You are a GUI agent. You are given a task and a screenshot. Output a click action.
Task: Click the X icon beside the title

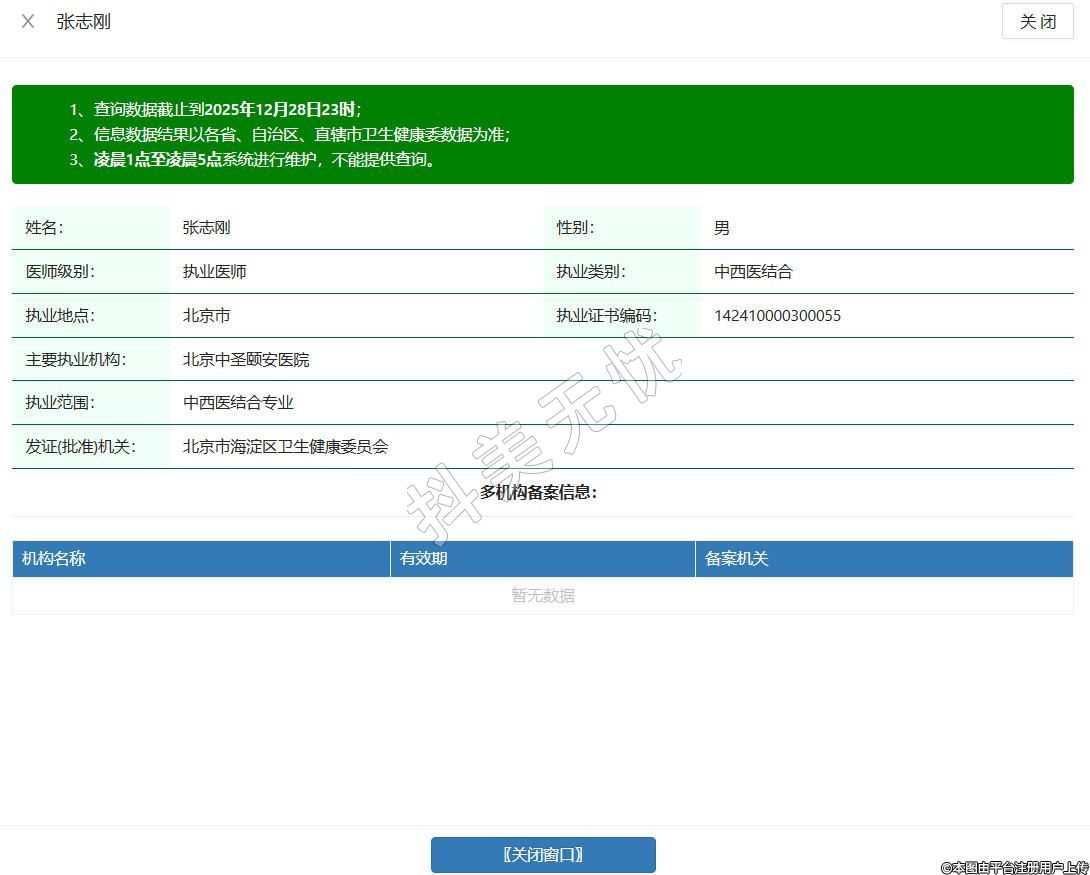[x=28, y=21]
